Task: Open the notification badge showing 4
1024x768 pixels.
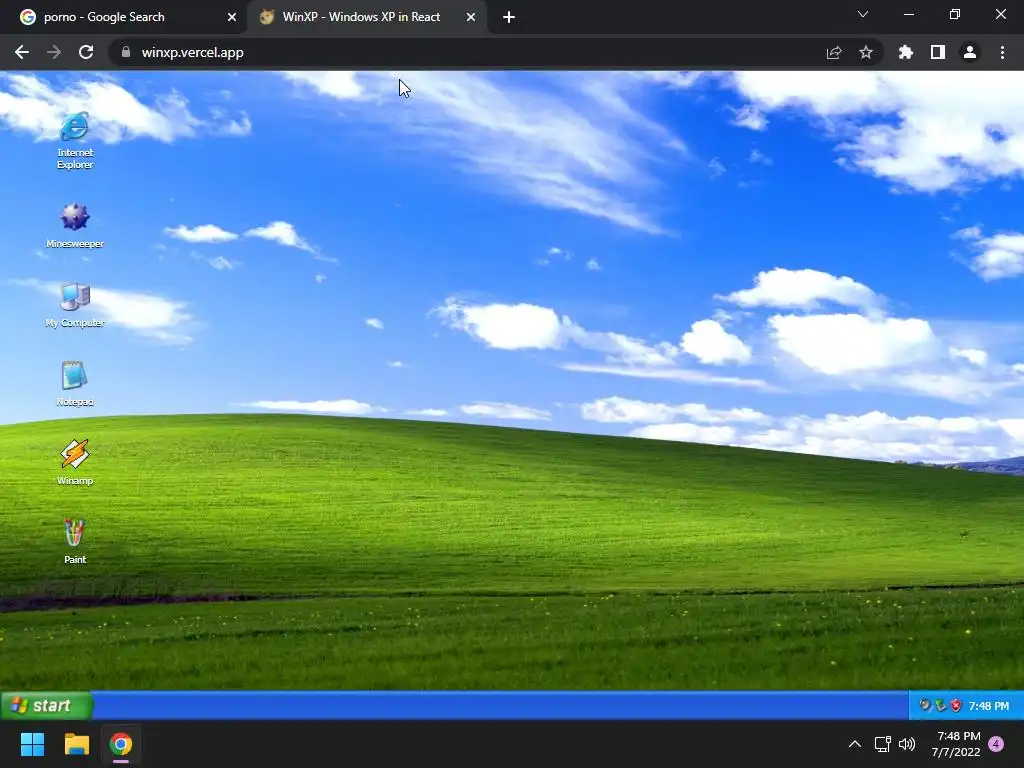Action: (x=996, y=744)
